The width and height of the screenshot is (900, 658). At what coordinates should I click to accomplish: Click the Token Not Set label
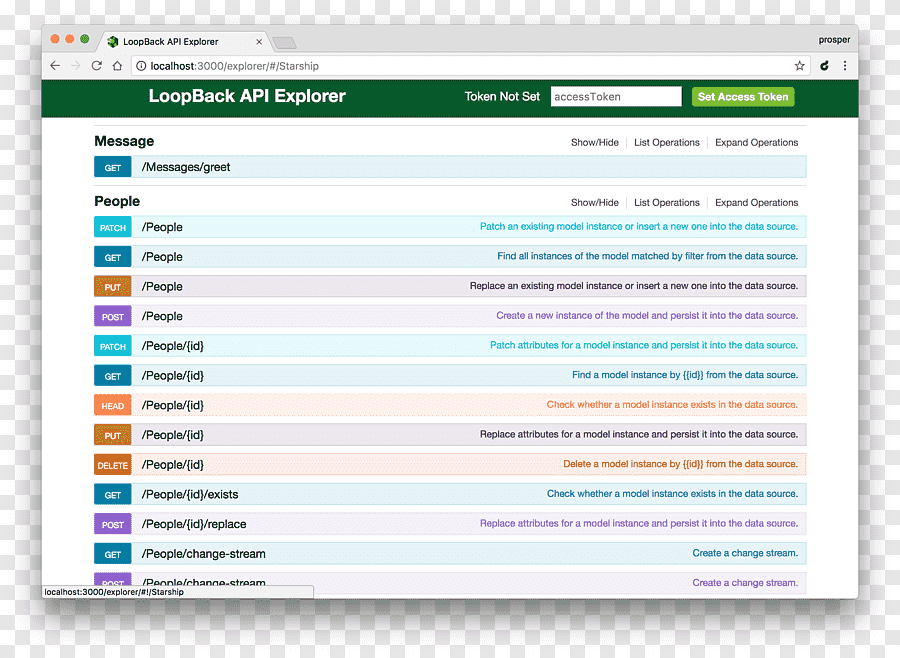click(x=502, y=96)
